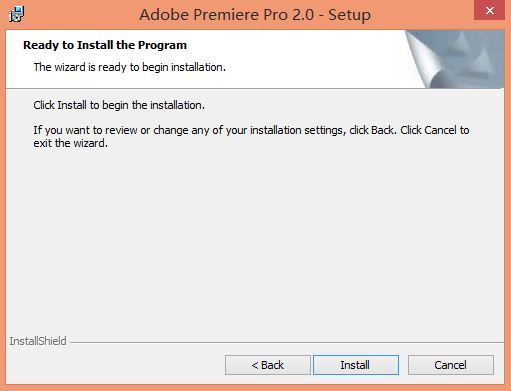511x391 pixels.
Task: Select the Ready to Install the Program heading
Action: click(x=105, y=45)
